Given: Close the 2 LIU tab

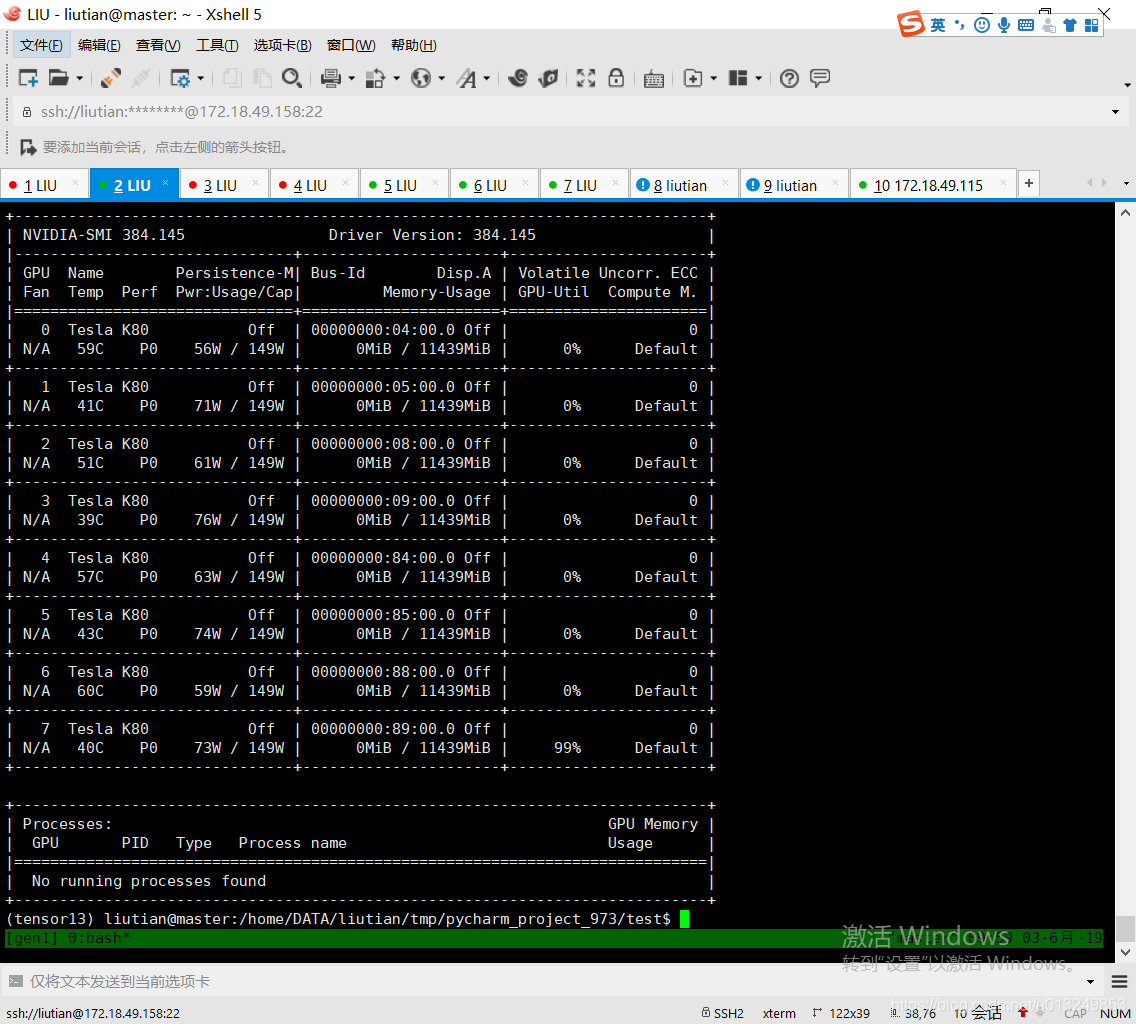Looking at the screenshot, I should (x=166, y=183).
